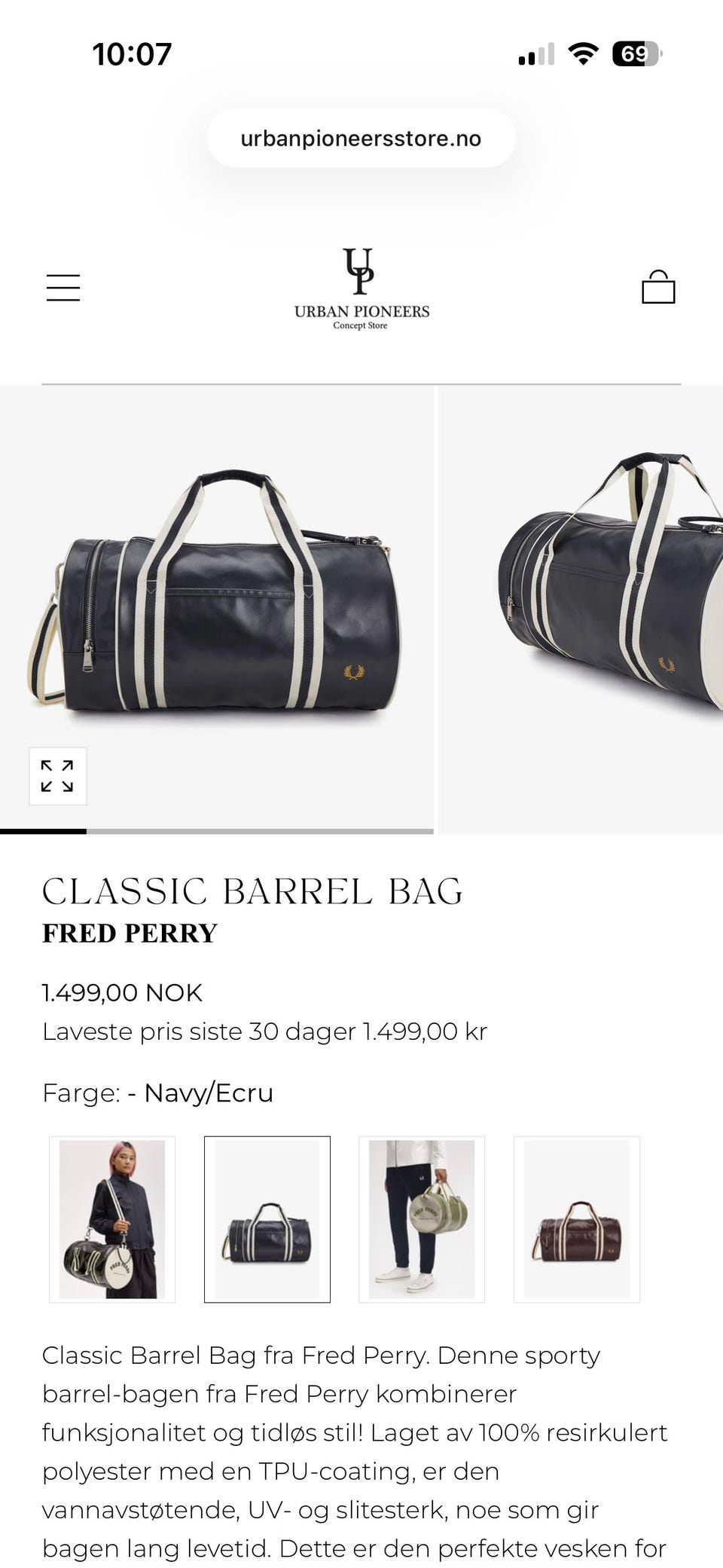Tap the main navy barrel bag image
The height and width of the screenshot is (1568, 723).
coord(217,607)
